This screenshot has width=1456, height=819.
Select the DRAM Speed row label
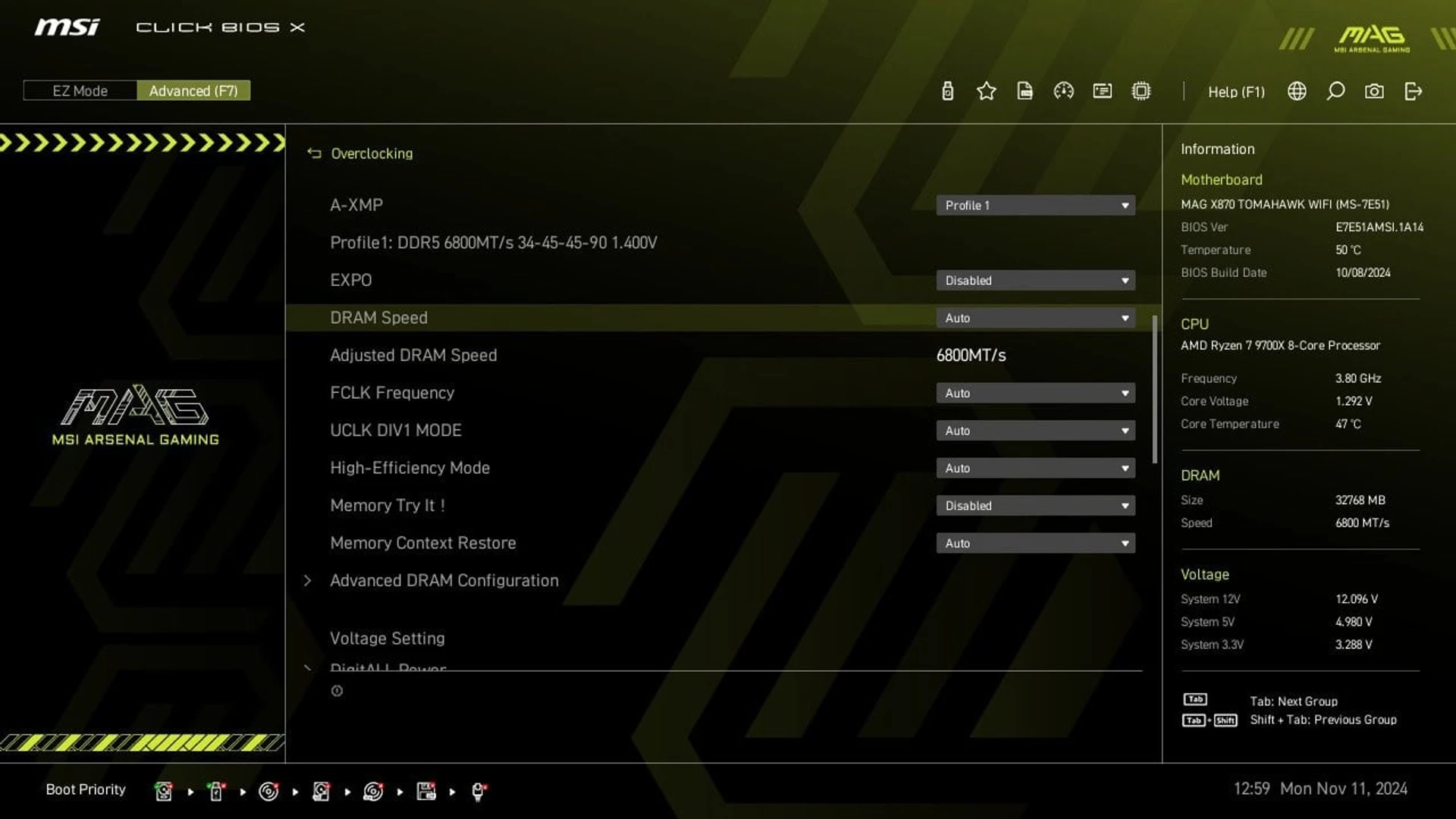click(378, 318)
